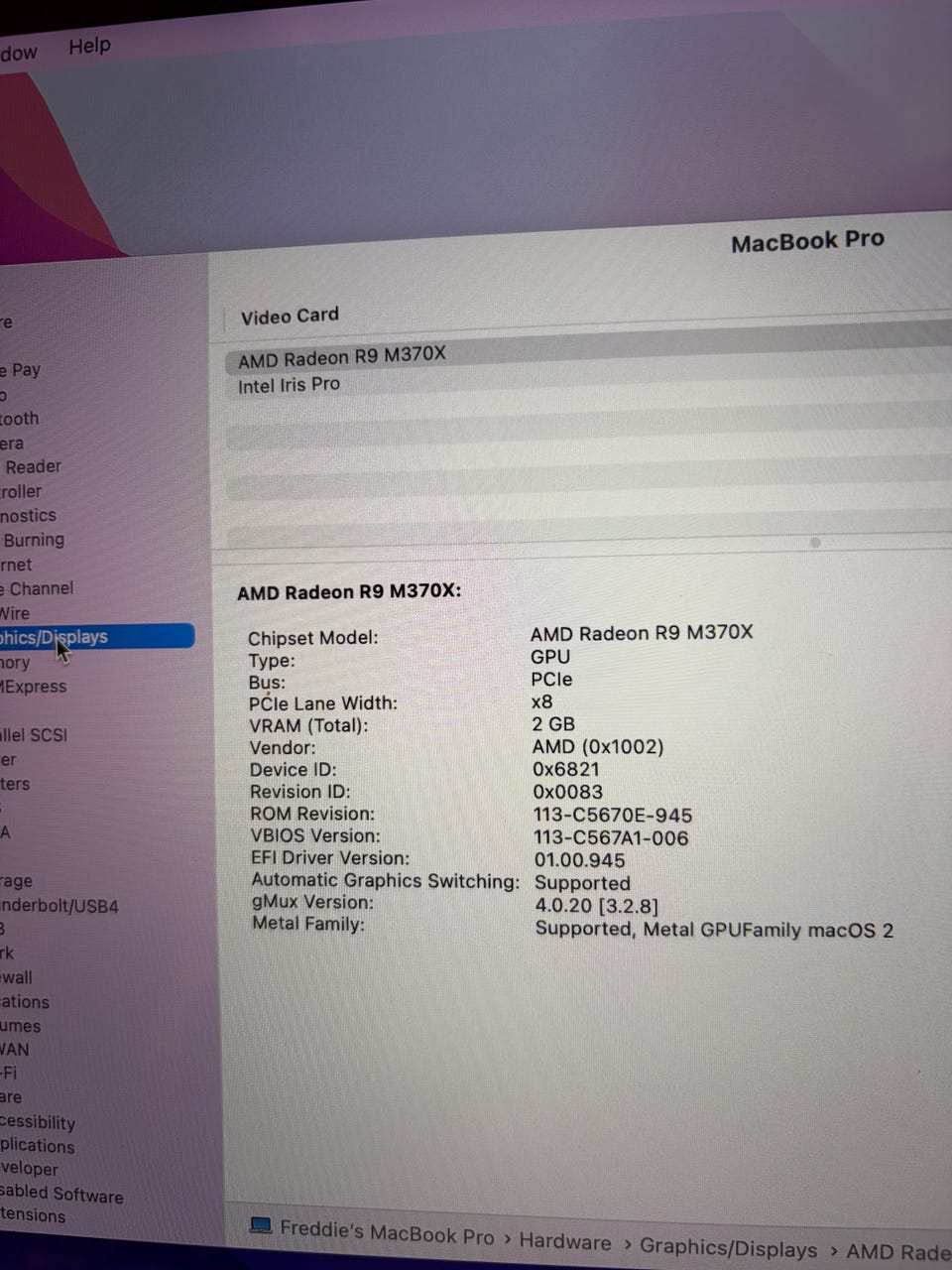Click the MacBook Pro window title
This screenshot has height=1270, width=952.
807,241
